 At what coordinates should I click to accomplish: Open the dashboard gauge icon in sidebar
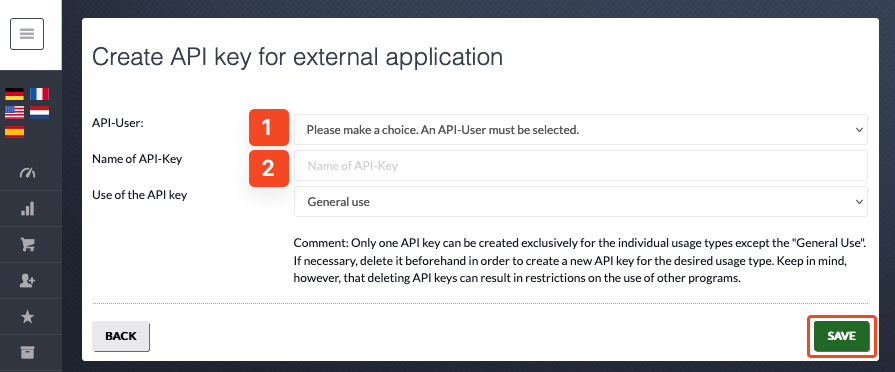27,173
